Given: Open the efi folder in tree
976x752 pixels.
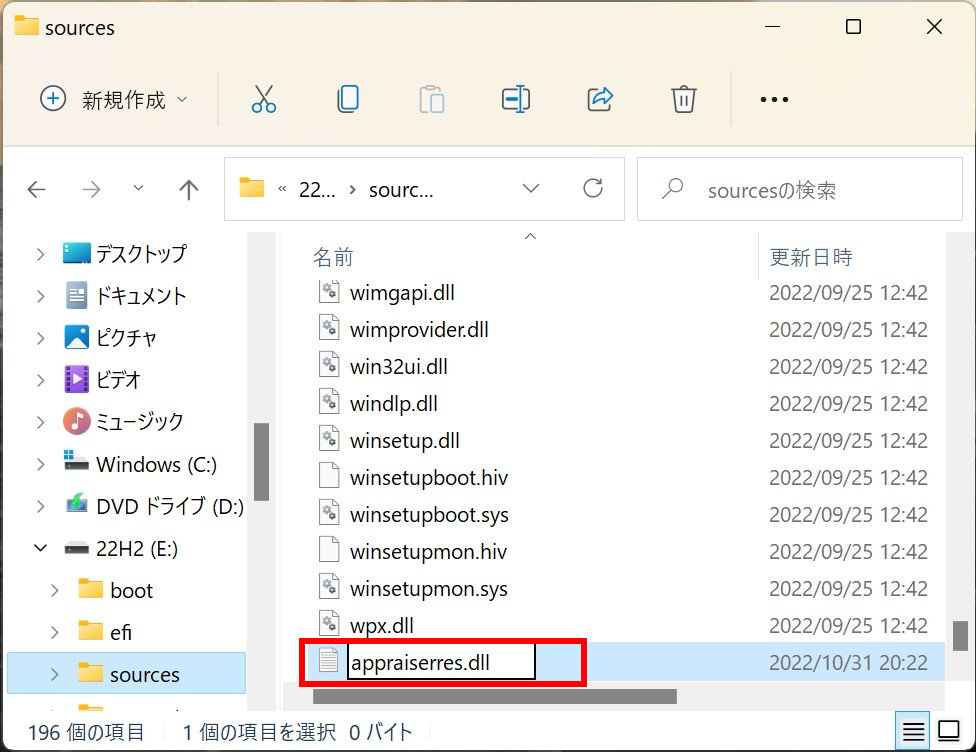Looking at the screenshot, I should [x=105, y=632].
